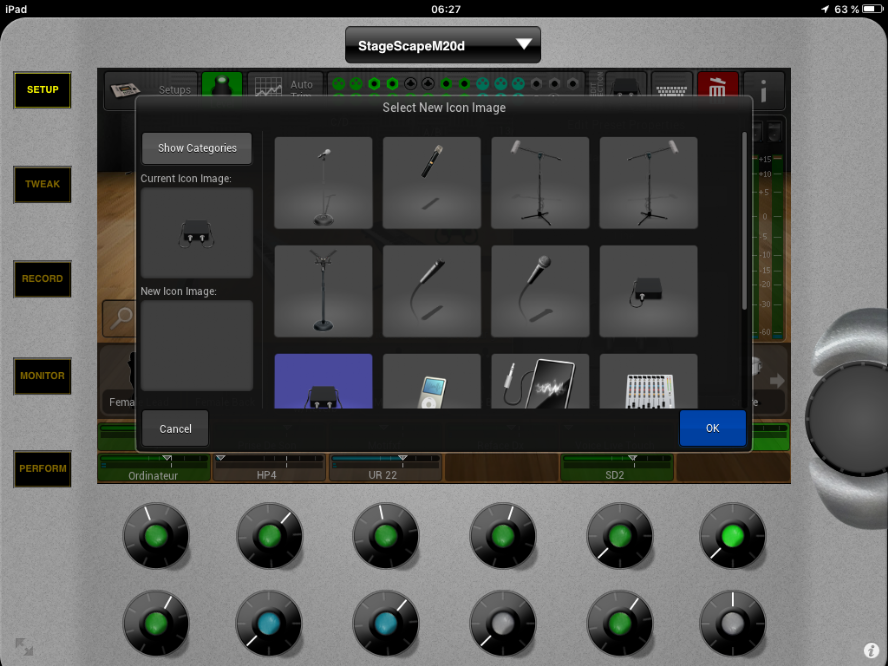Switch to the SETUP mode tab

pos(42,90)
